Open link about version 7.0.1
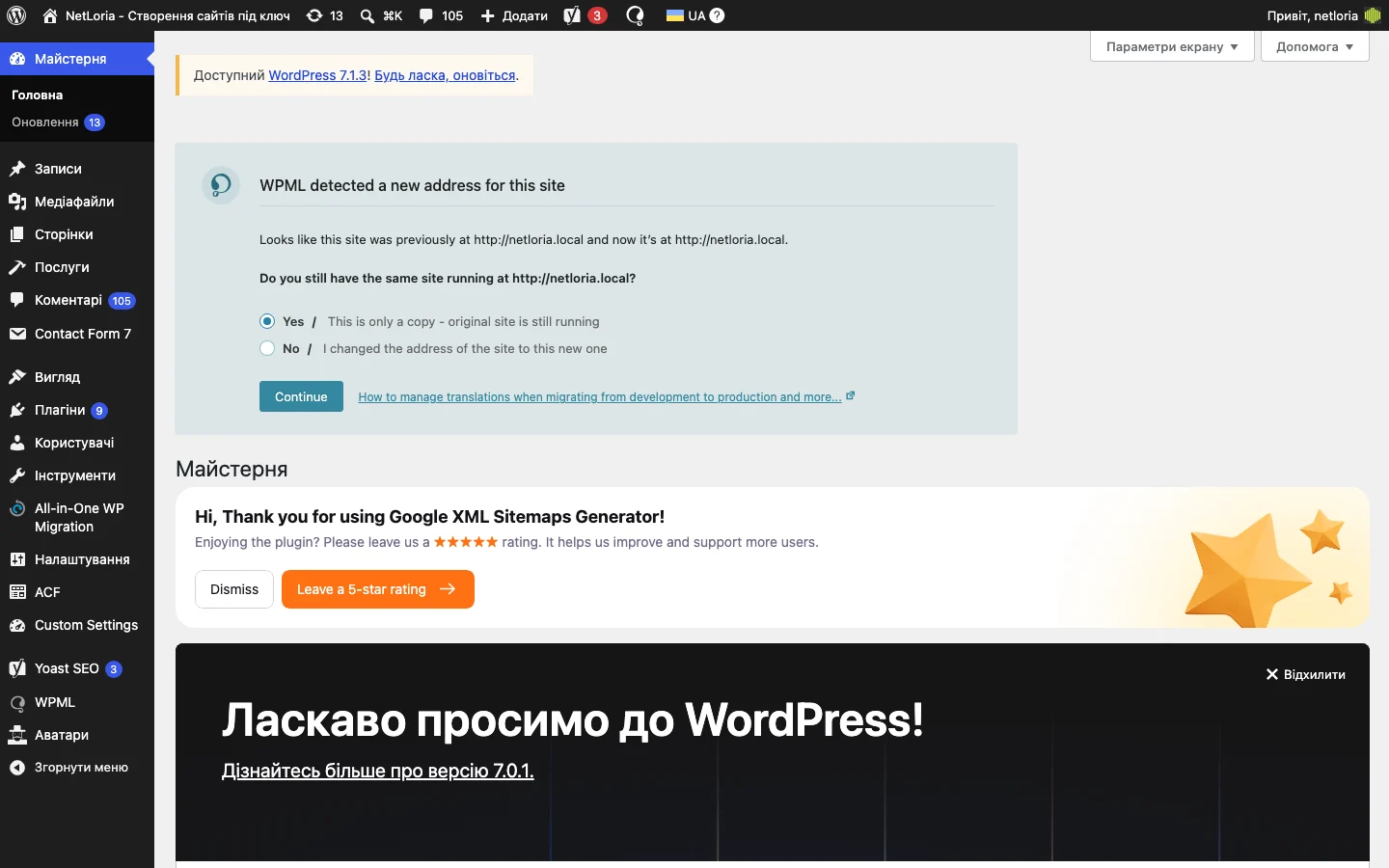The width and height of the screenshot is (1389, 868). (377, 771)
